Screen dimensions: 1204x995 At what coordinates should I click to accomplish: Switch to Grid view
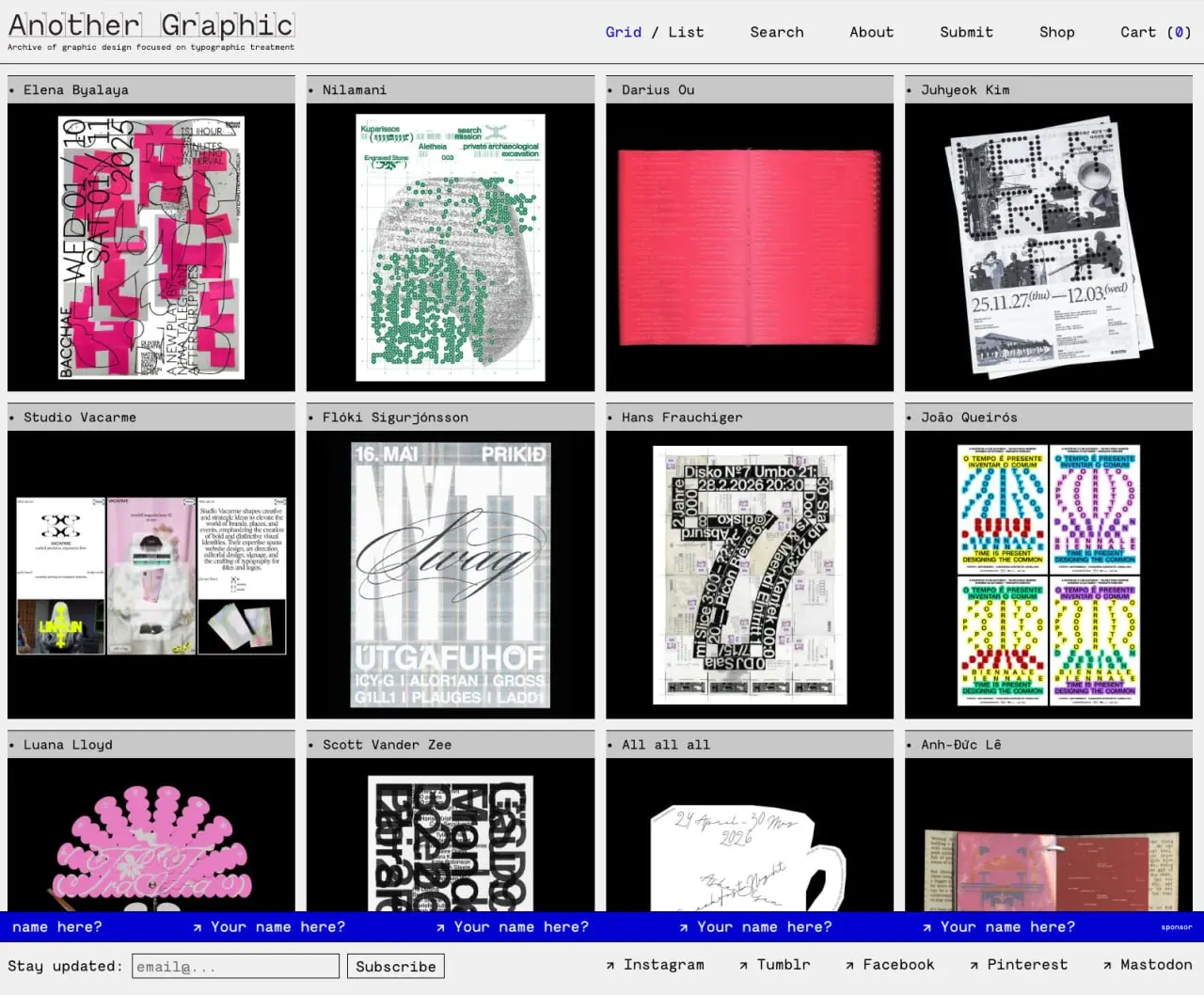click(x=624, y=32)
